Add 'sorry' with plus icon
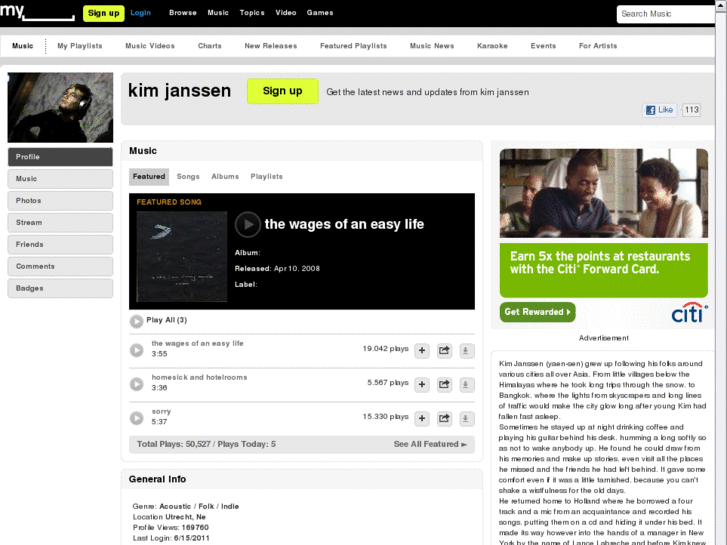The image size is (727, 545). [x=422, y=418]
